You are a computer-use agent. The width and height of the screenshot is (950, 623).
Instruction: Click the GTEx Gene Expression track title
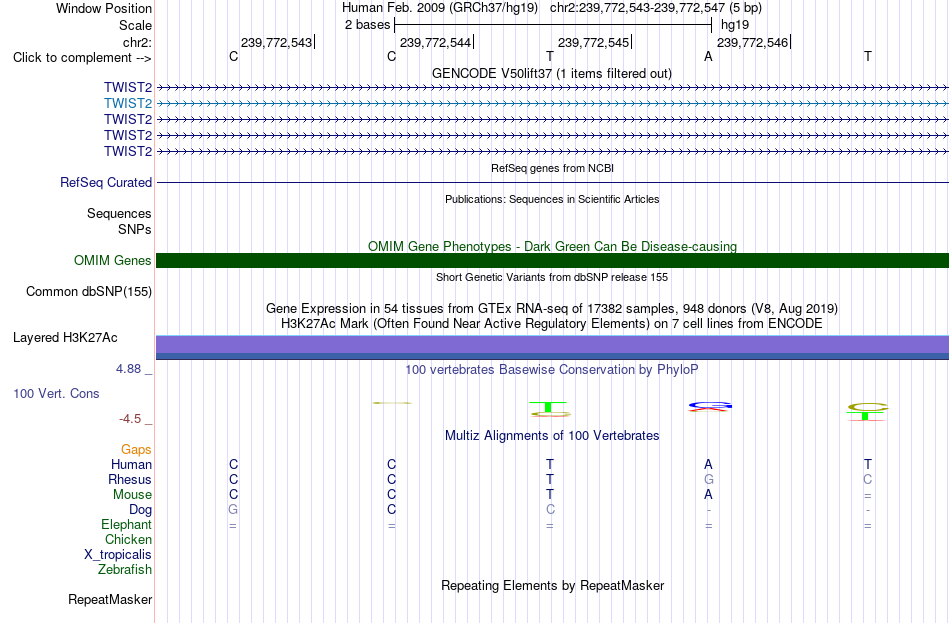[x=552, y=308]
